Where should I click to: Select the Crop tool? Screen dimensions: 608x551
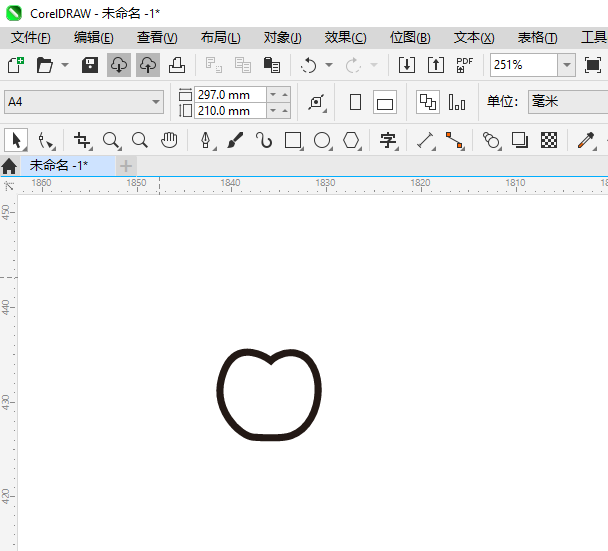click(x=83, y=140)
